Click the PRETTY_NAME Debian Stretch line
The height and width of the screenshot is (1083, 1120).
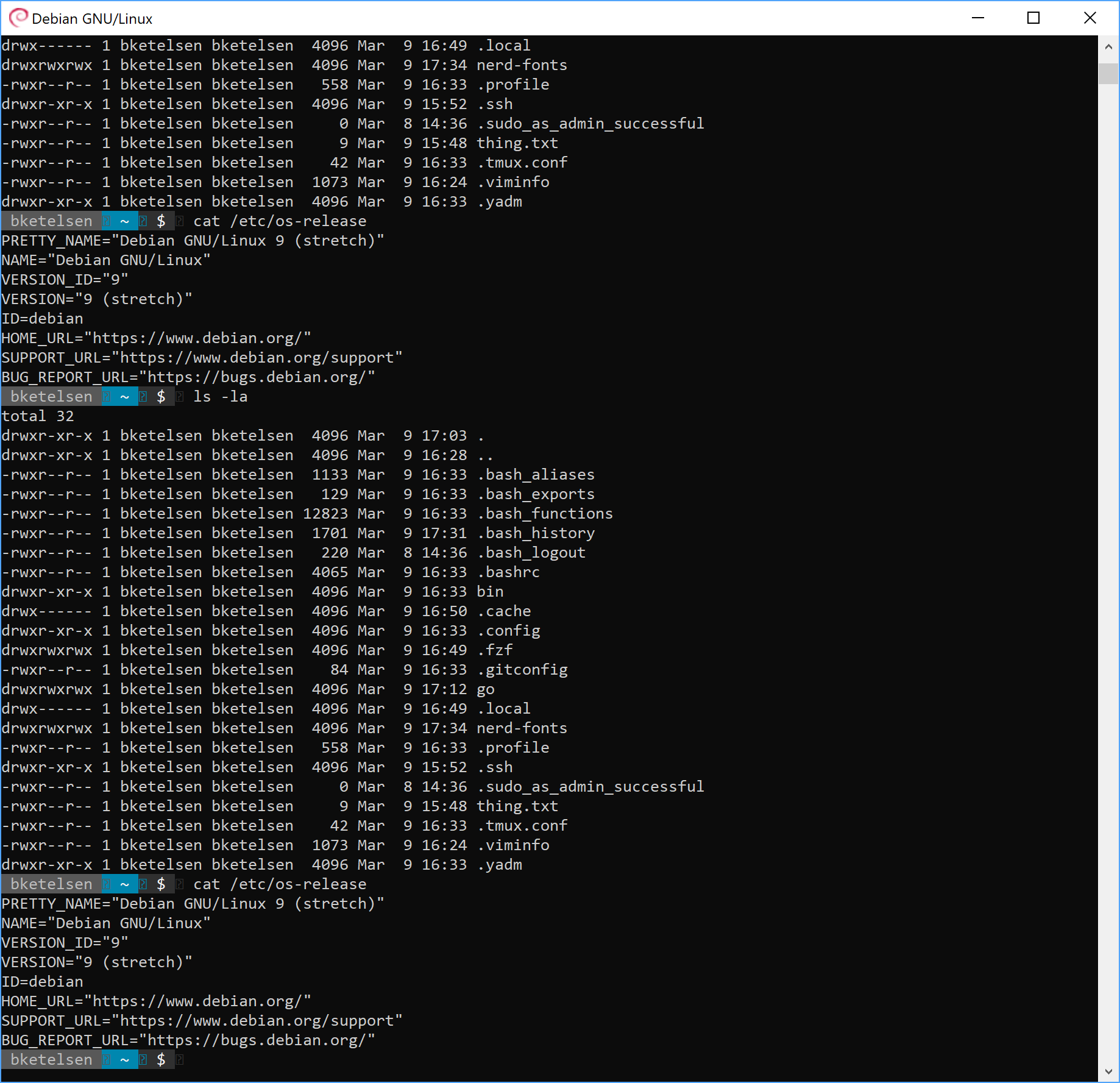coord(192,903)
